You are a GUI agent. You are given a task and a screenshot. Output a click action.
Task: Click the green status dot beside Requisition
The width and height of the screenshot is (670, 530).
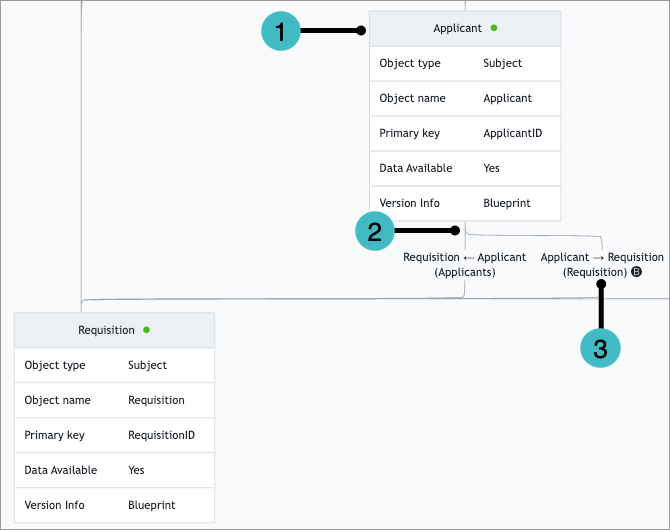(147, 330)
